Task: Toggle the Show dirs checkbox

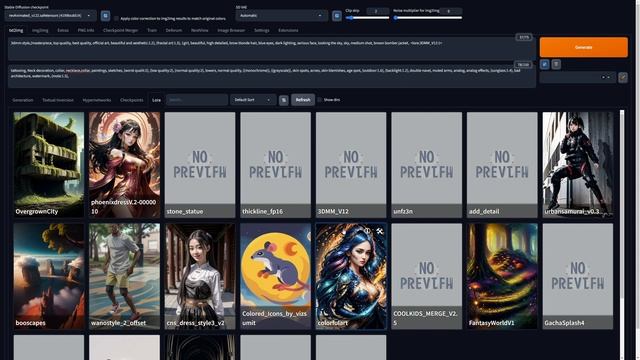Action: [320, 100]
